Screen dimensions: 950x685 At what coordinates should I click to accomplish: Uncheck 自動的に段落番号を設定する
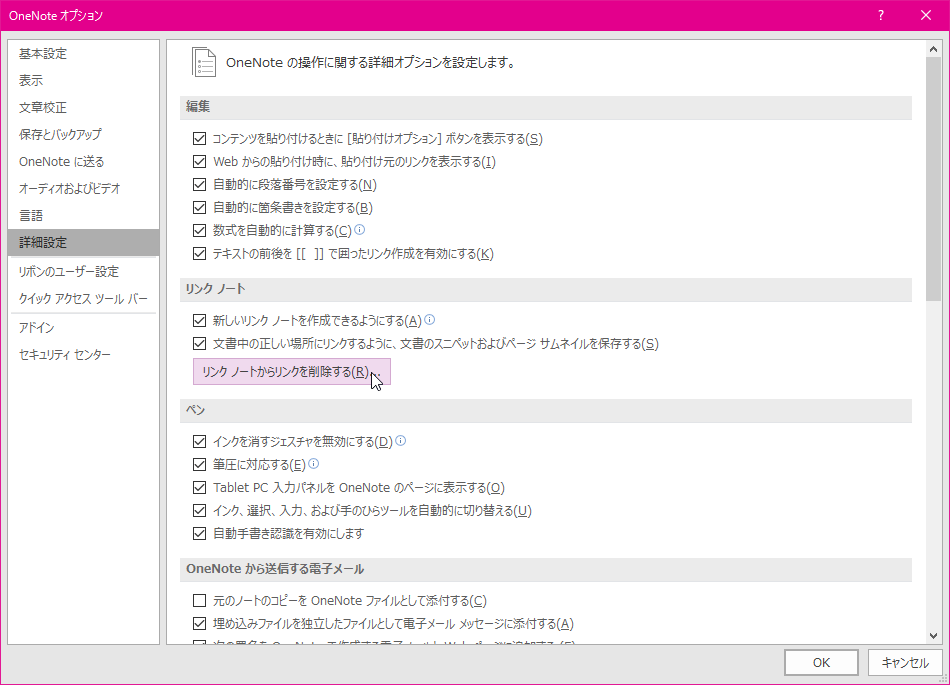coord(199,185)
